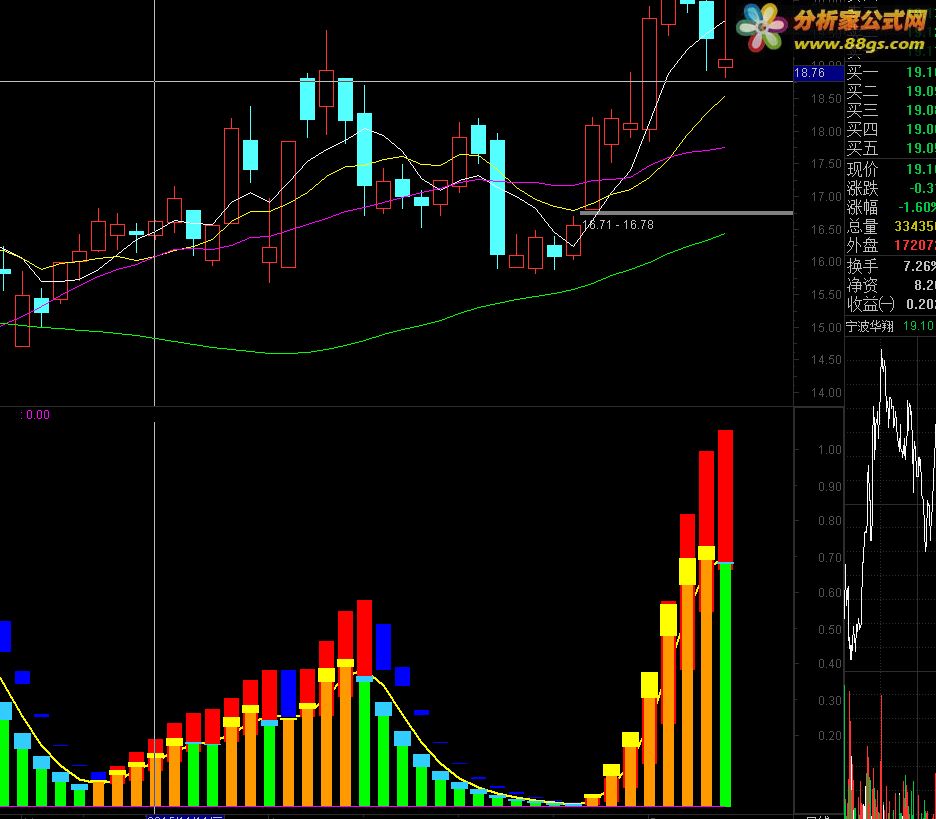Click the 现价 current price label
Image resolution: width=936 pixels, height=819 pixels.
point(862,170)
